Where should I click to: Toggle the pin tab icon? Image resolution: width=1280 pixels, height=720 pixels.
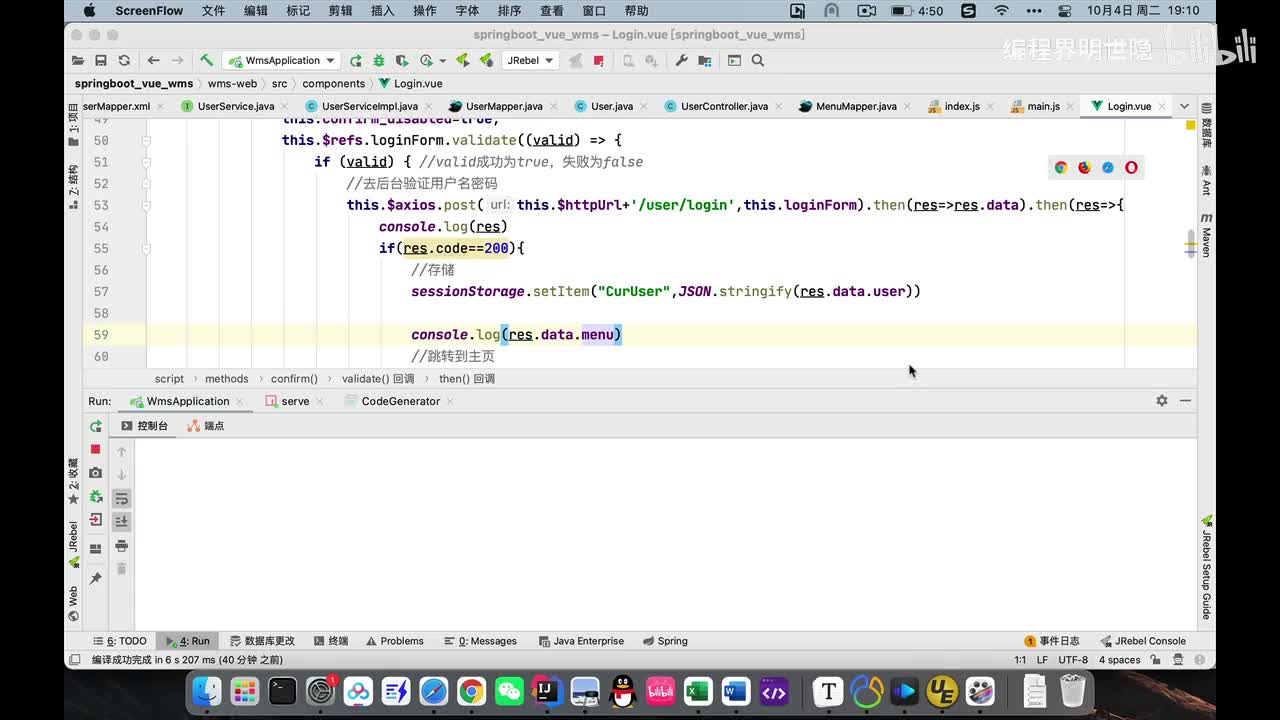pos(96,579)
